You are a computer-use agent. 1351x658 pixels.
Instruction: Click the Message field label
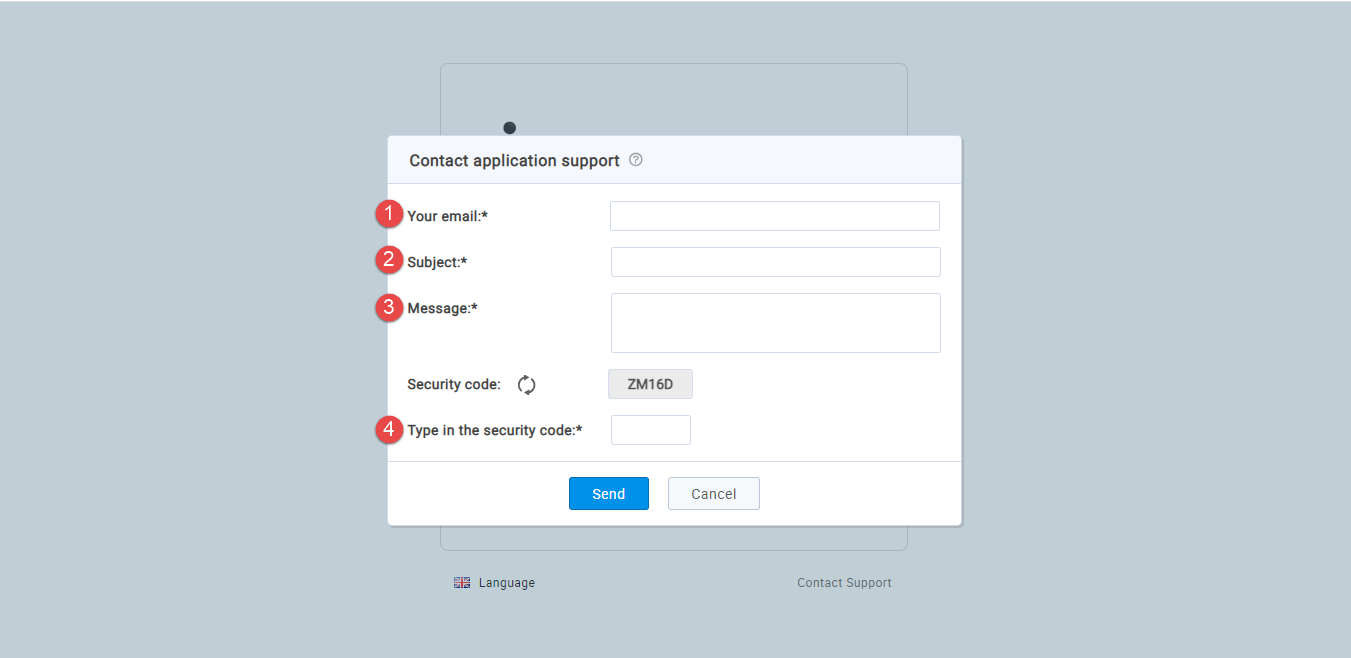pos(442,308)
